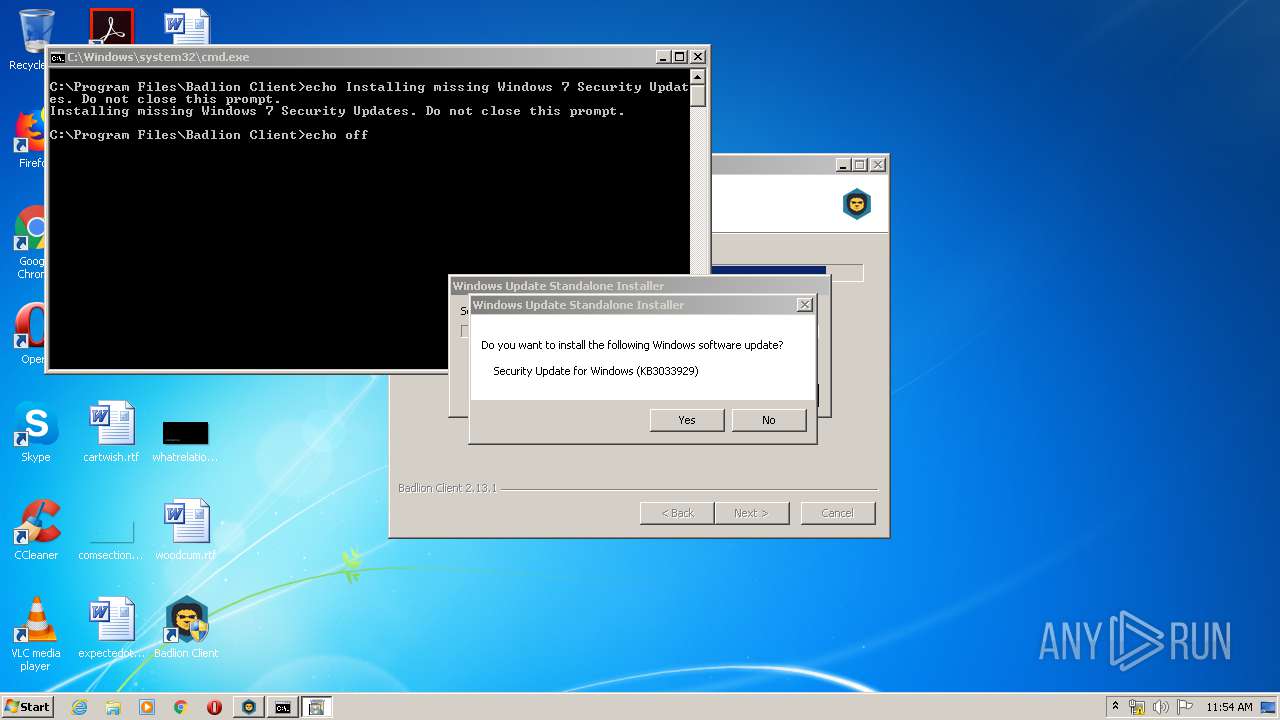
Task: Select the whatrelatio... black thumbnail file
Action: tap(185, 440)
